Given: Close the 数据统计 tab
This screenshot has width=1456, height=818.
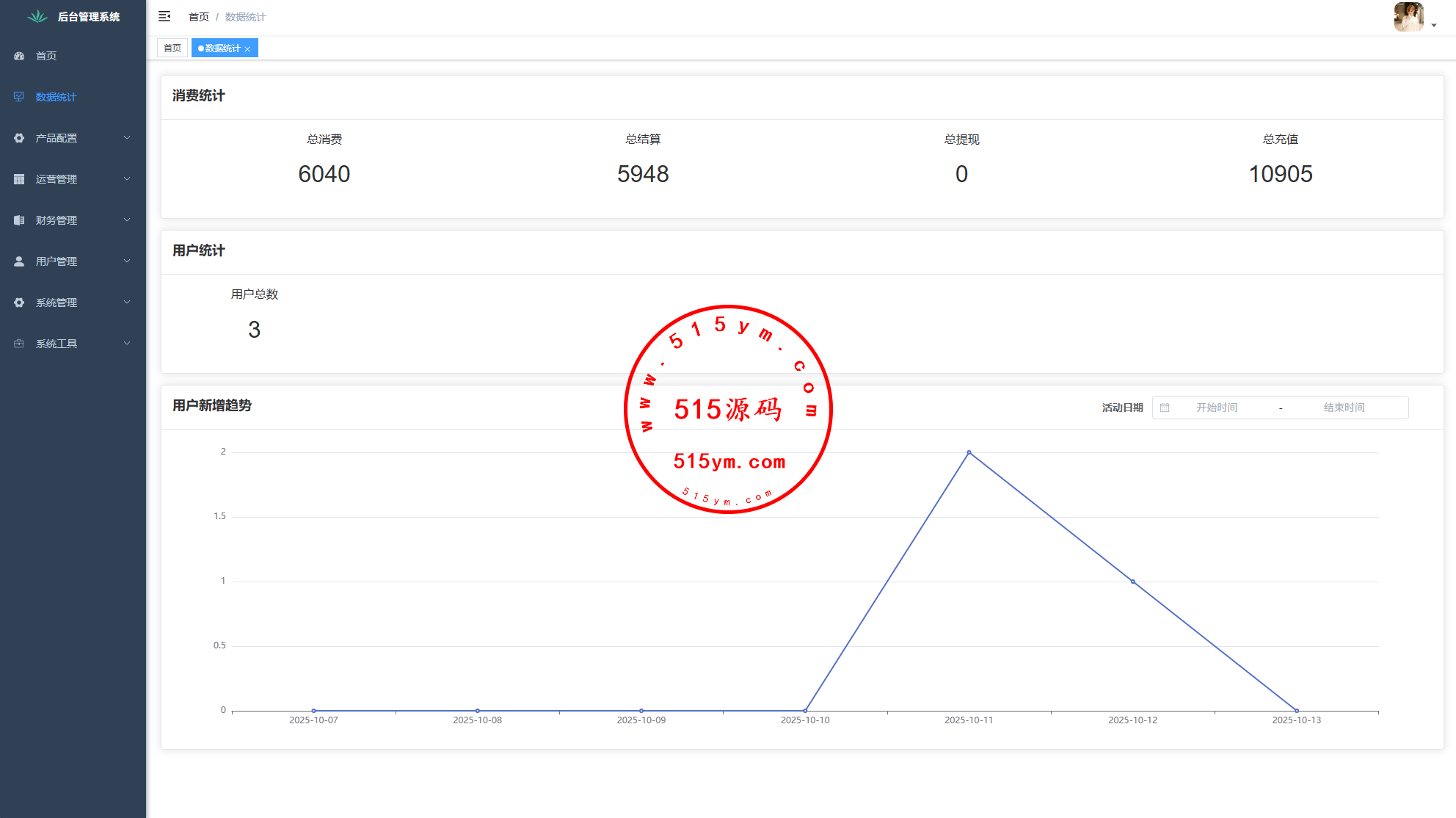Looking at the screenshot, I should (x=248, y=49).
